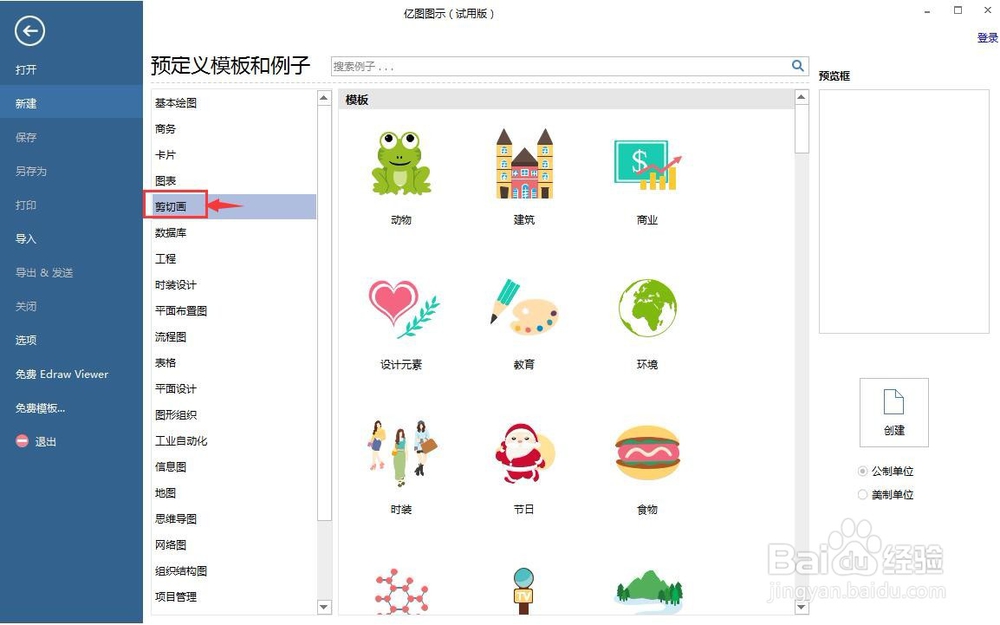Select the 信息图 category
Viewport: 1000px width, 625px height.
(x=171, y=467)
